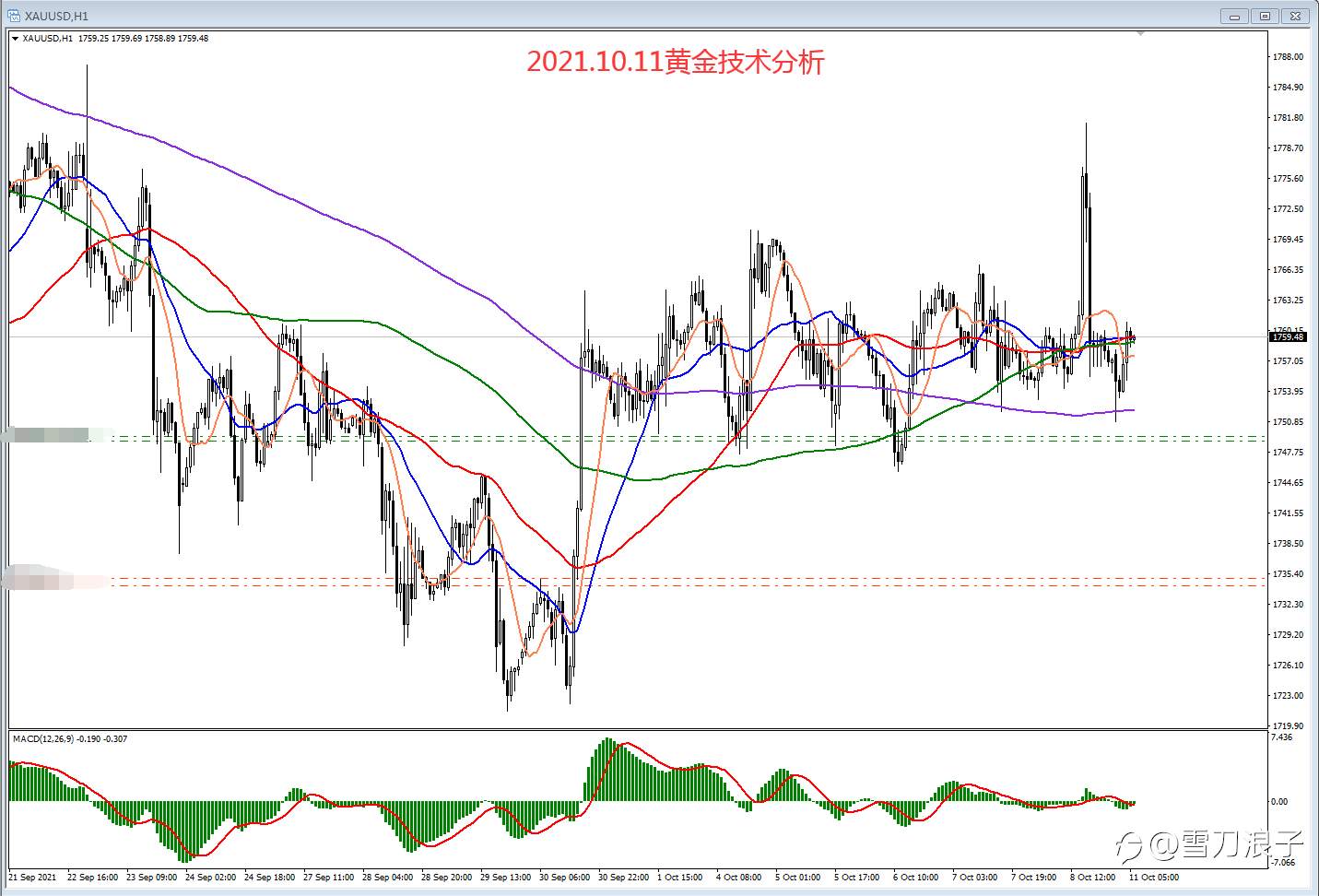This screenshot has width=1319, height=896.
Task: Click the XAUUSD,H1 window title text
Action: [56, 16]
